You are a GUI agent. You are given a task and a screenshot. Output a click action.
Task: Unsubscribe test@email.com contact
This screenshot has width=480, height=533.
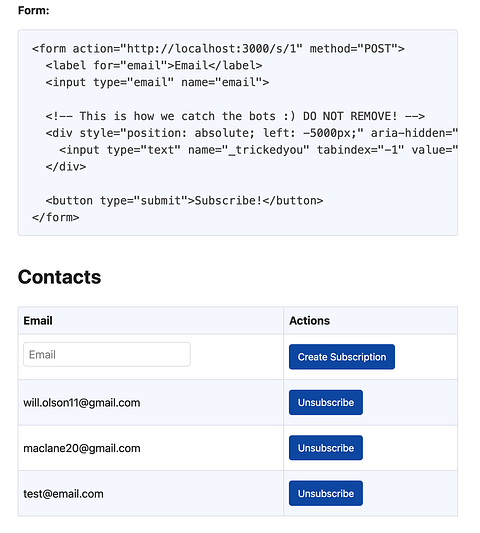click(x=326, y=493)
